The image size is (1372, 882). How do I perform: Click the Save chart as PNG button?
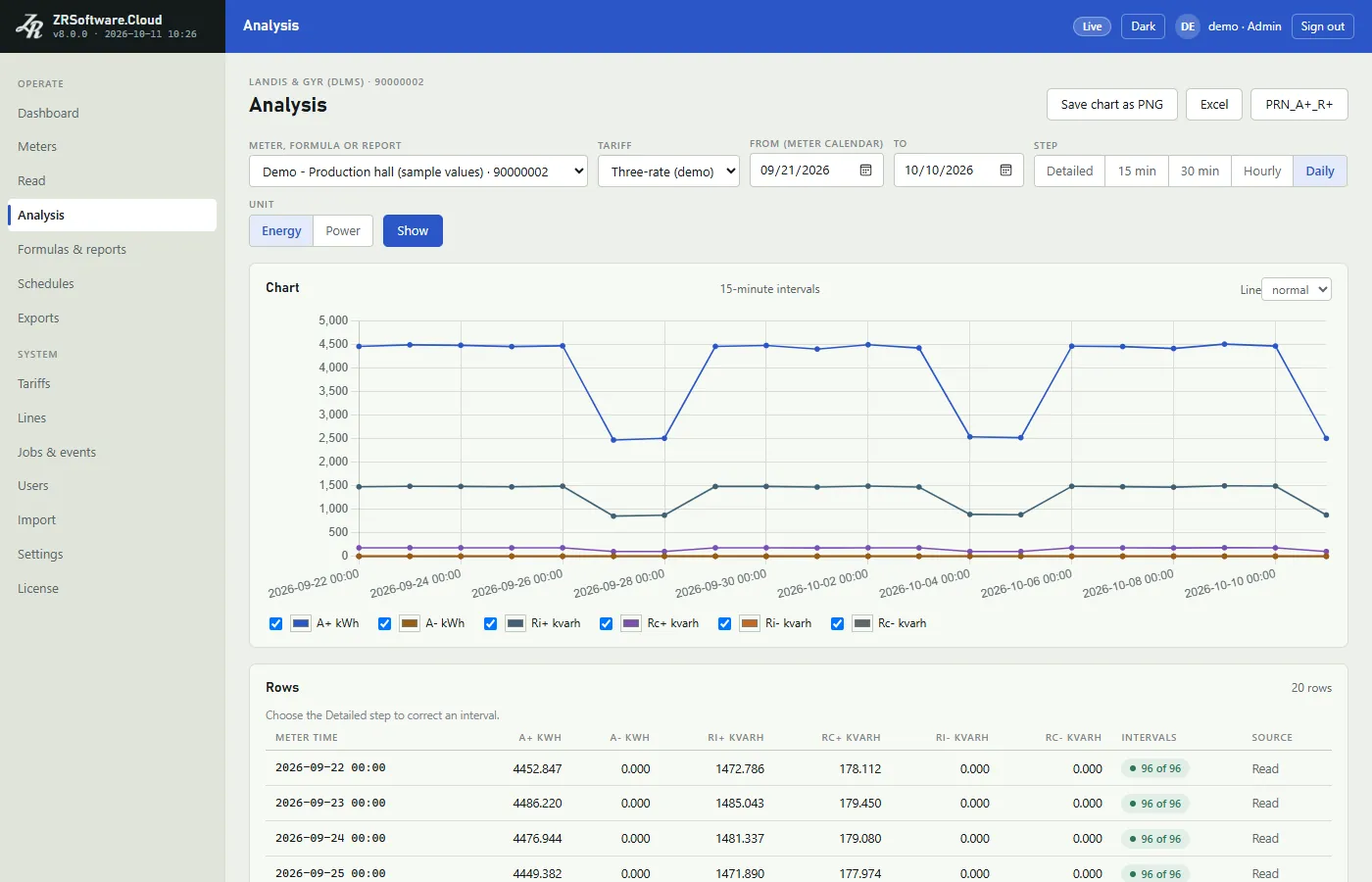[1111, 105]
